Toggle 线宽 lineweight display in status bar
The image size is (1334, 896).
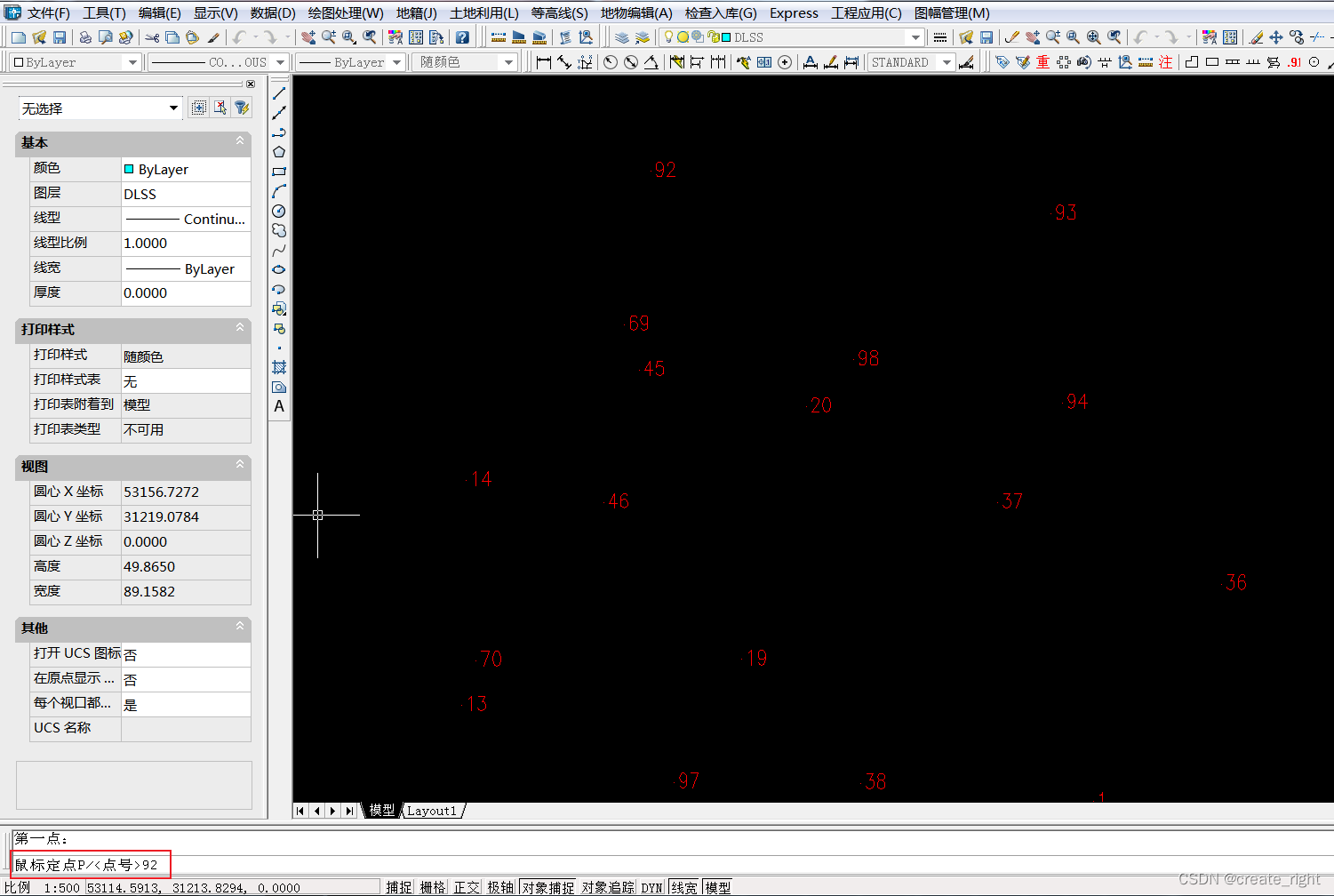pos(684,887)
